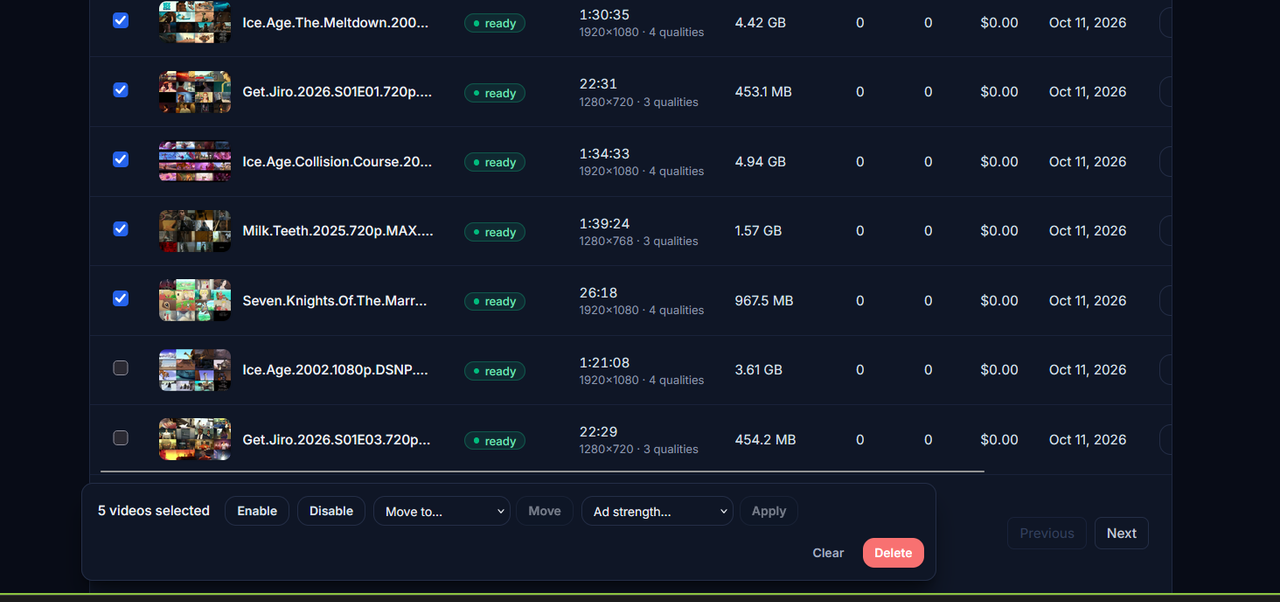This screenshot has width=1280, height=602.
Task: Click the Milk.Teeth.2025 video thumbnail
Action: pos(195,231)
